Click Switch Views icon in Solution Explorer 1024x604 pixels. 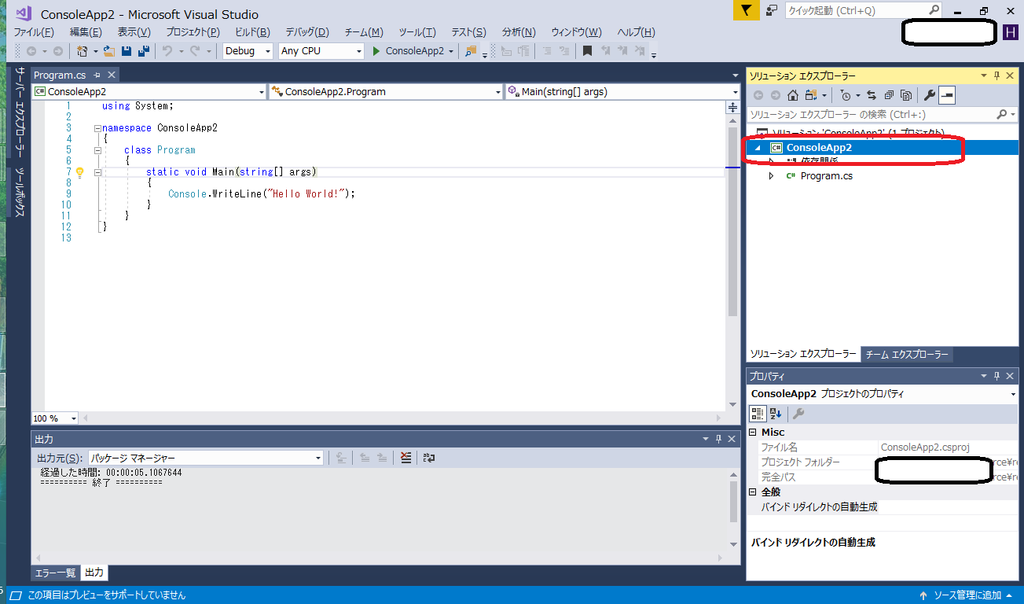pyautogui.click(x=810, y=95)
